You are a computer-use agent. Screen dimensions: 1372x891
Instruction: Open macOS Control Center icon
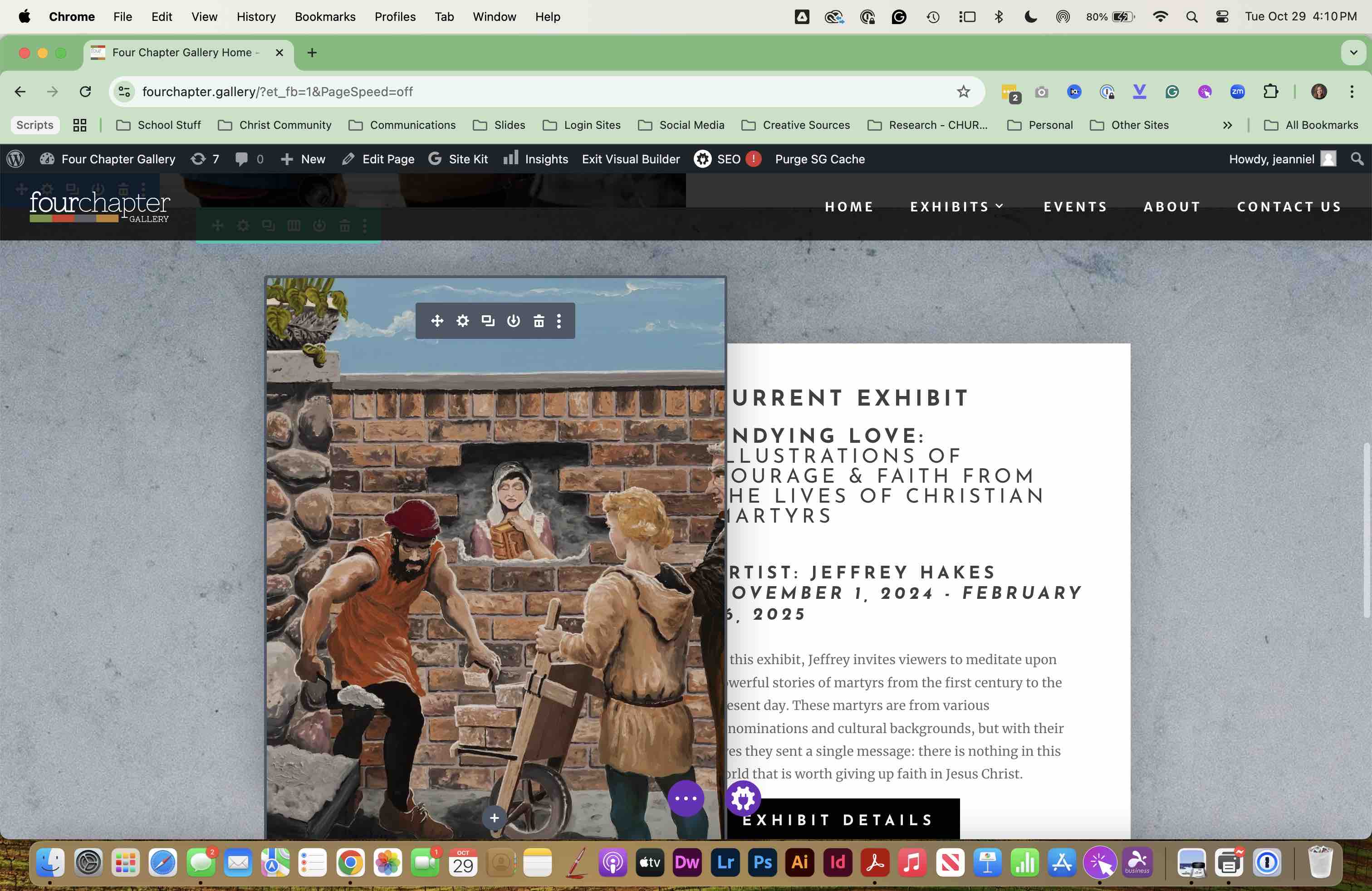click(1222, 17)
